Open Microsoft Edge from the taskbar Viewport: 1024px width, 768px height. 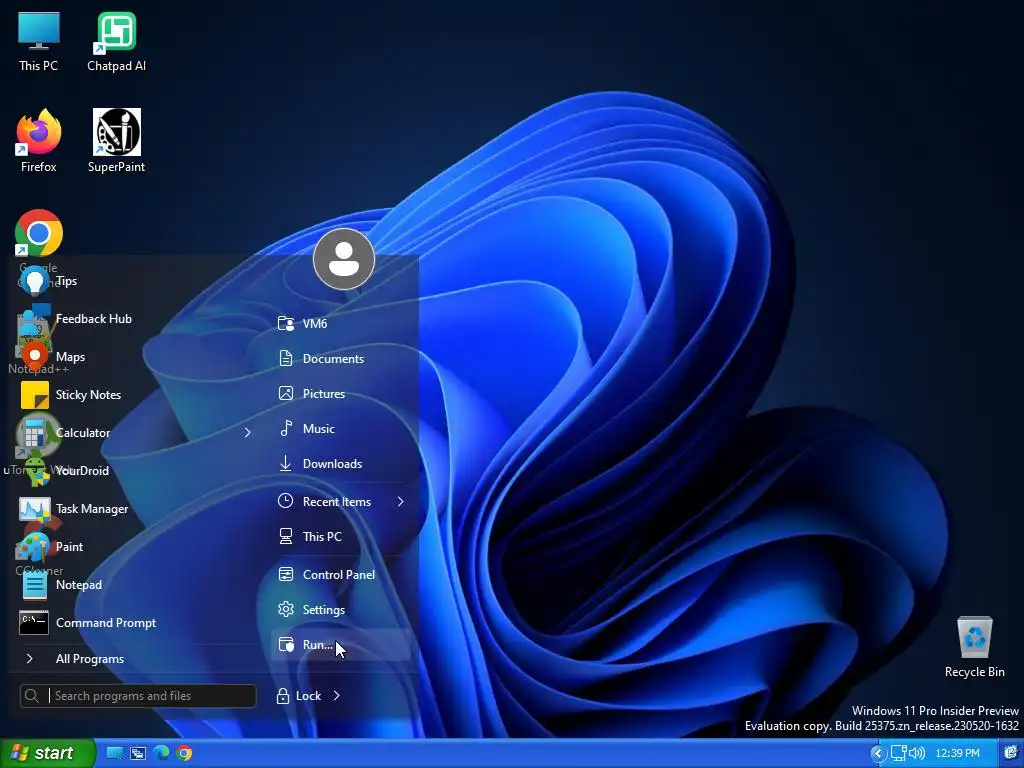161,753
